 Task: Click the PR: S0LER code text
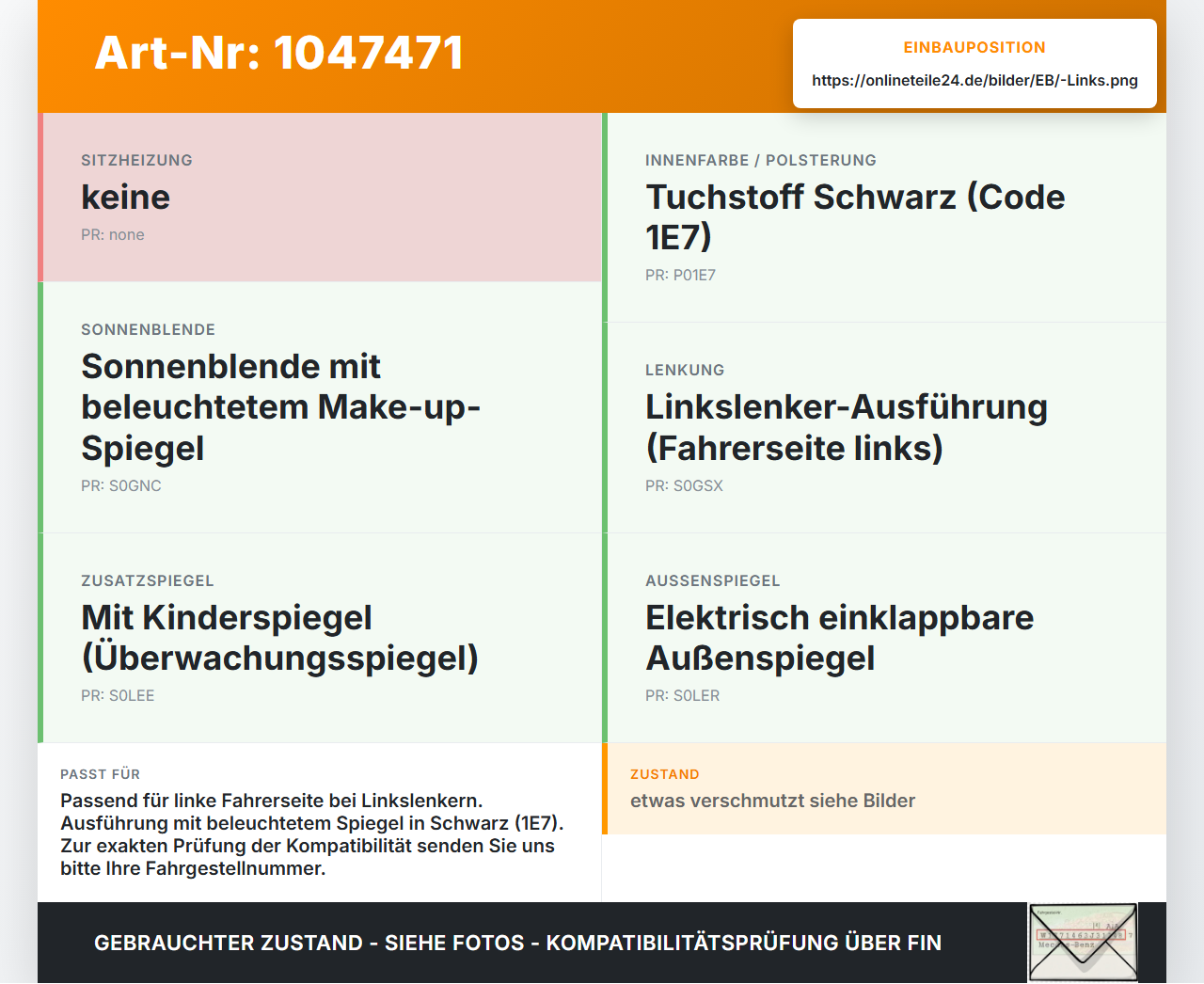(x=682, y=695)
